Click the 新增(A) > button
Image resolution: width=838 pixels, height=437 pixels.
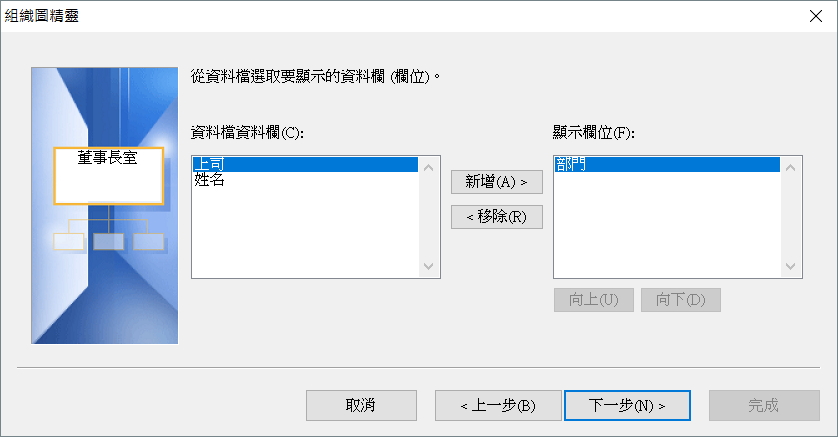496,182
